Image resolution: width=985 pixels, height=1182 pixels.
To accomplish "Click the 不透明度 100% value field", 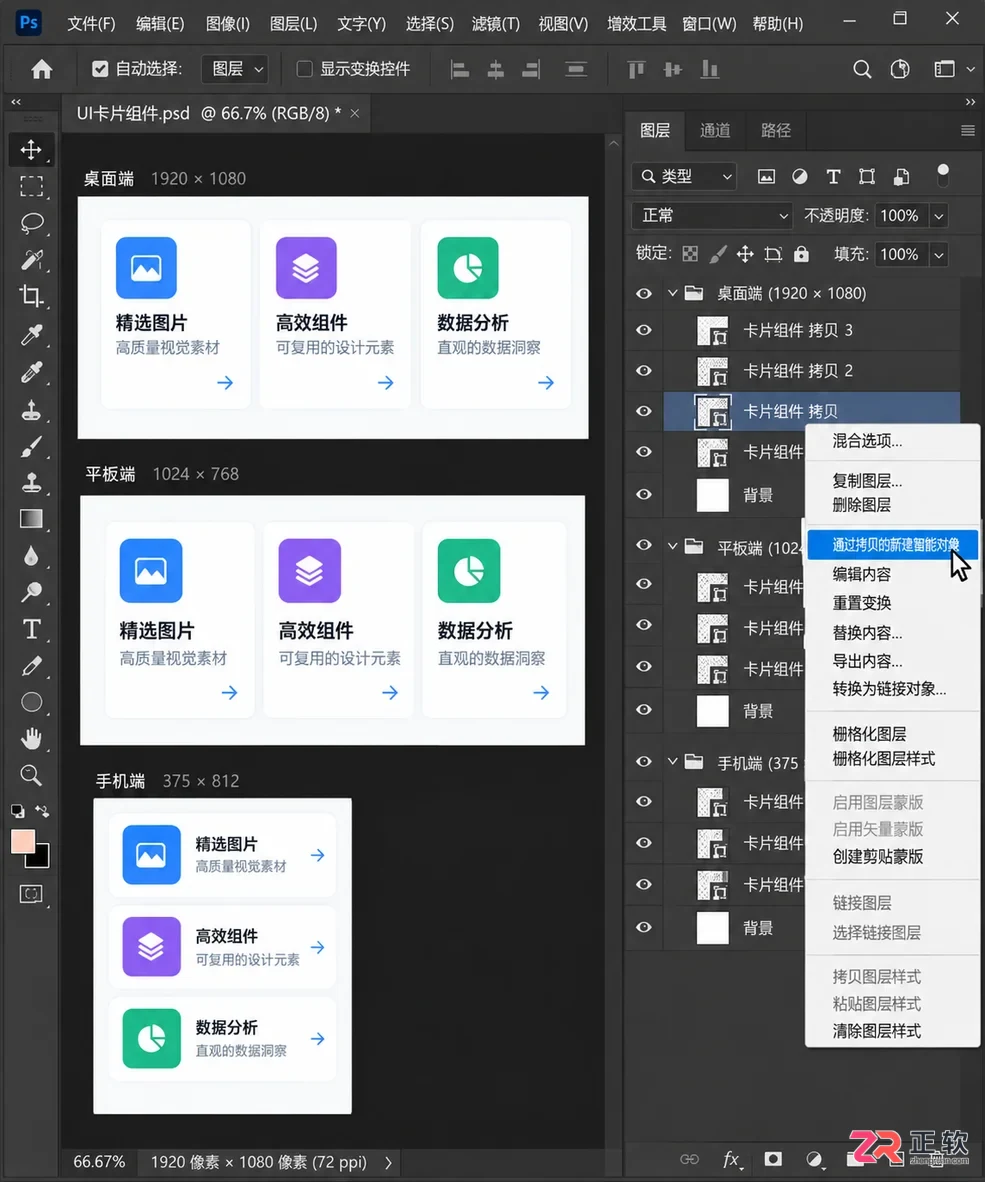I will coord(901,216).
